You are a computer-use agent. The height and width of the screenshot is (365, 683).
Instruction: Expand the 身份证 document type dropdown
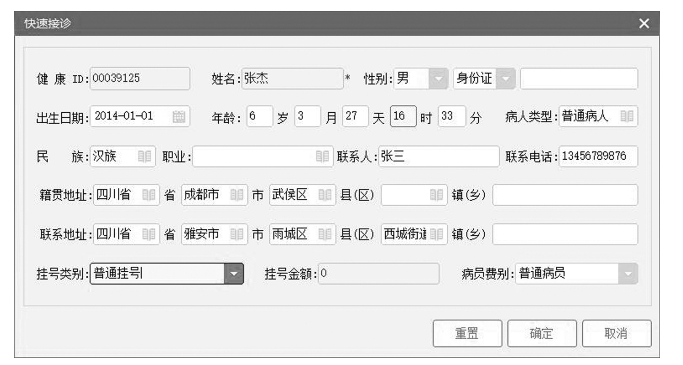pyautogui.click(x=506, y=79)
